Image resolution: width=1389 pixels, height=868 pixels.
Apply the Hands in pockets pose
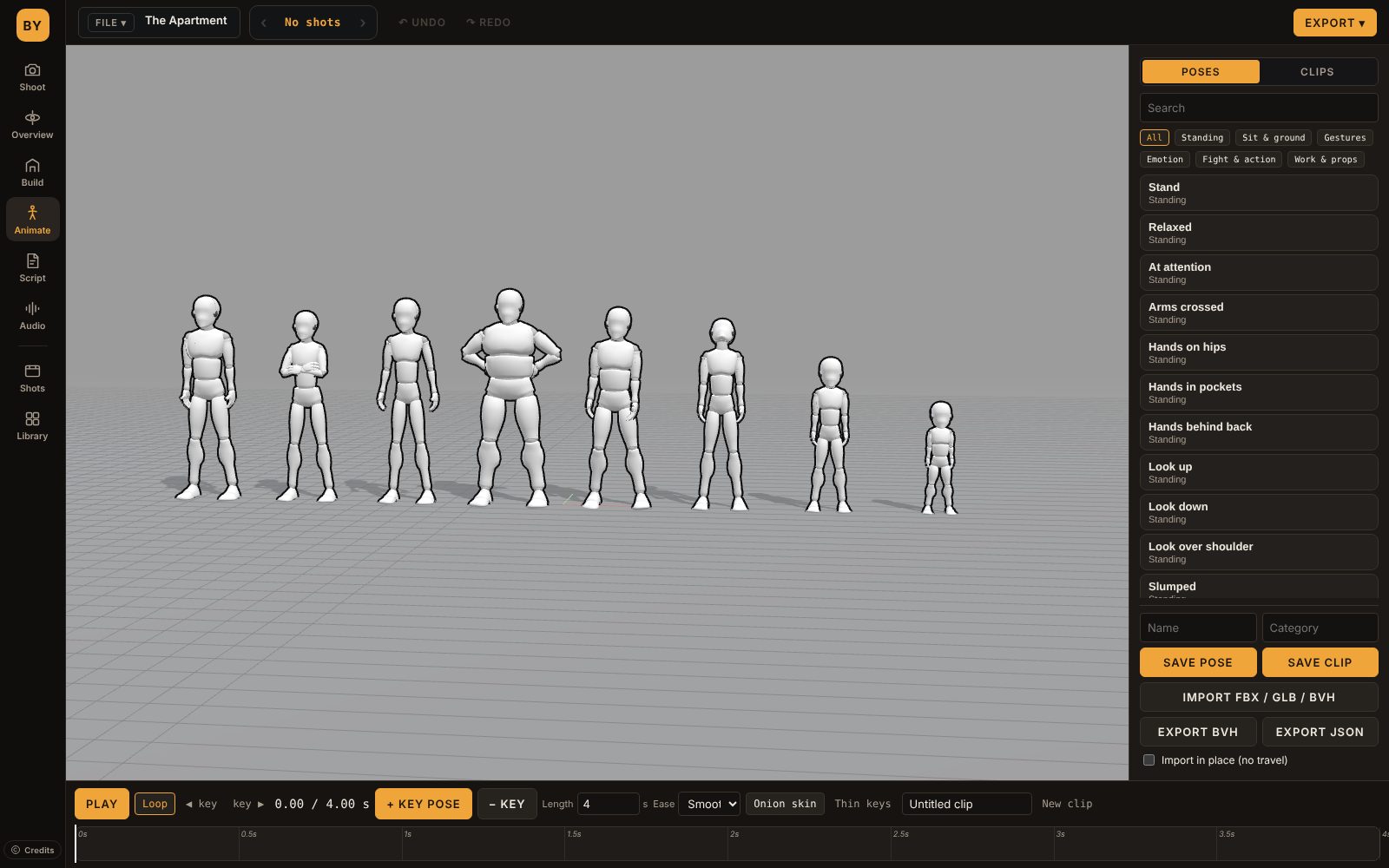coord(1259,392)
